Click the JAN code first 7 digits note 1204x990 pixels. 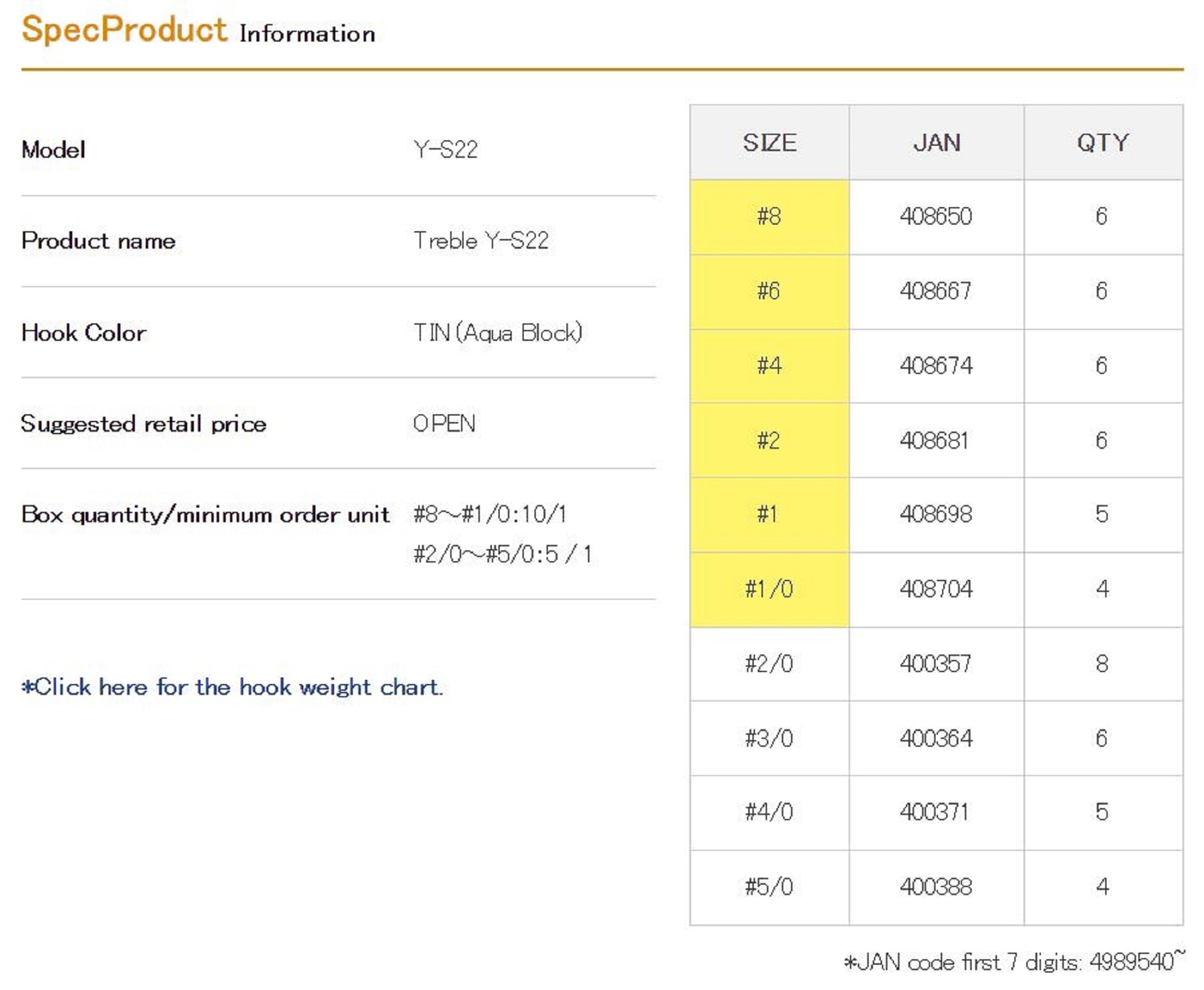pyautogui.click(x=1013, y=962)
